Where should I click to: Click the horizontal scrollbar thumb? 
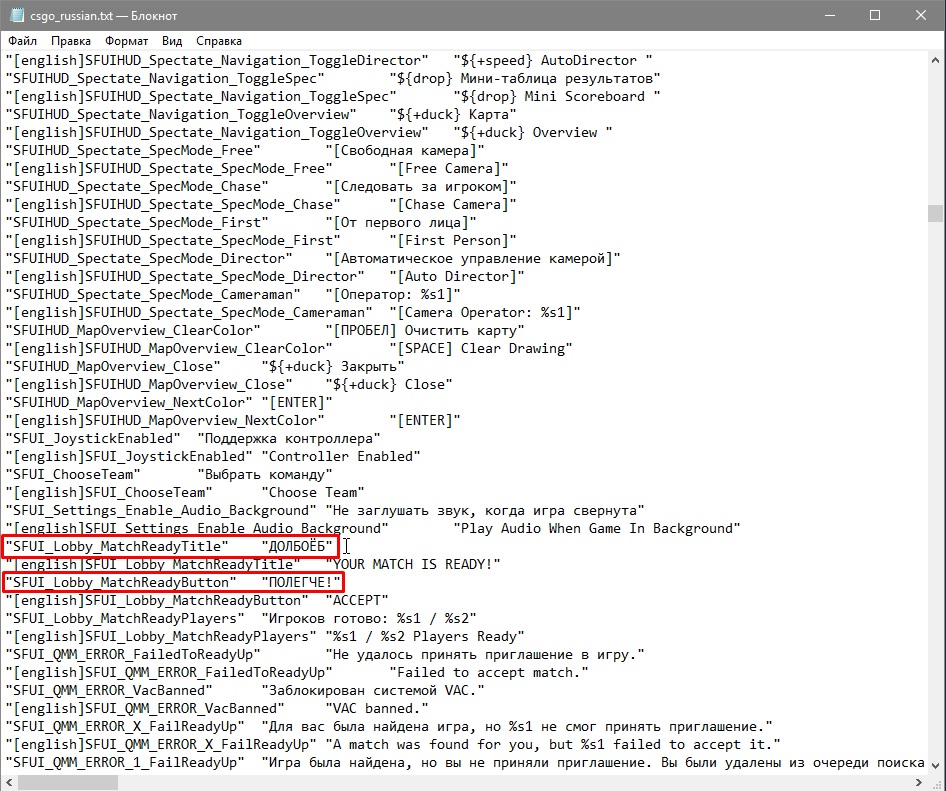coord(68,783)
